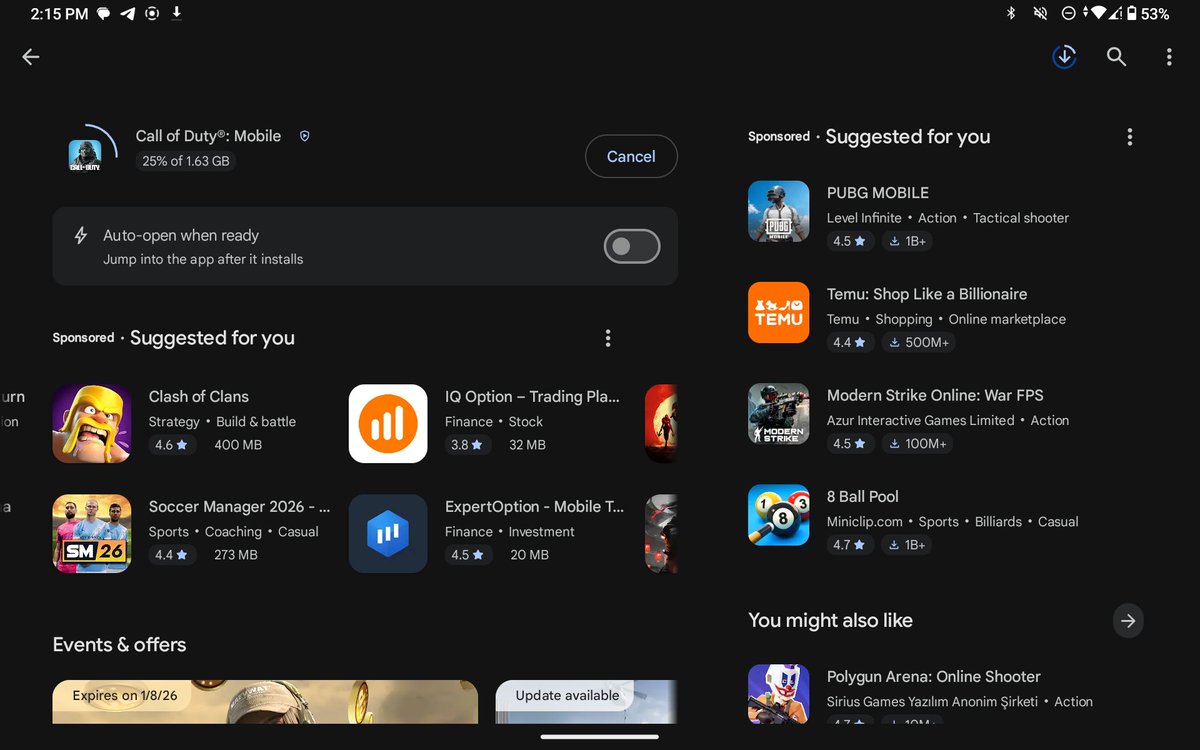1200x750 pixels.
Task: Open 8 Ball Pool app icon
Action: [779, 514]
